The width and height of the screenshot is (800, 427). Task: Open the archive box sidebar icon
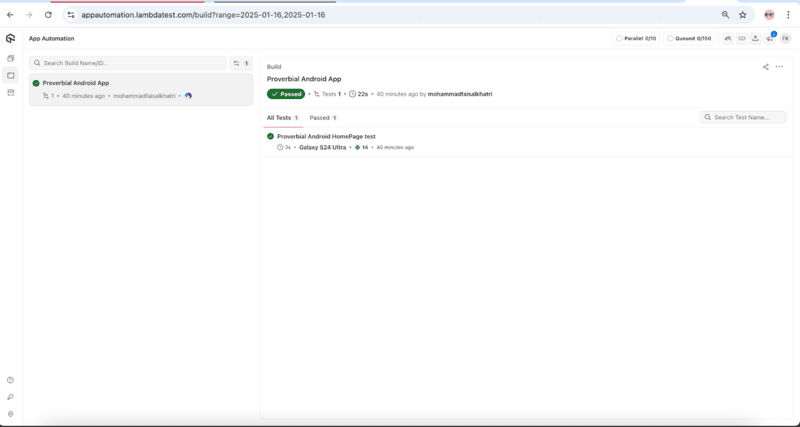pos(10,93)
